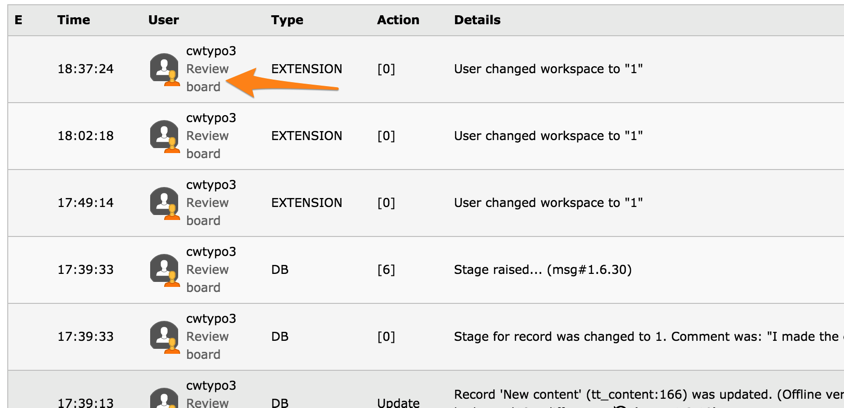Click the Time column header
Image resolution: width=844 pixels, height=408 pixels.
click(x=73, y=20)
